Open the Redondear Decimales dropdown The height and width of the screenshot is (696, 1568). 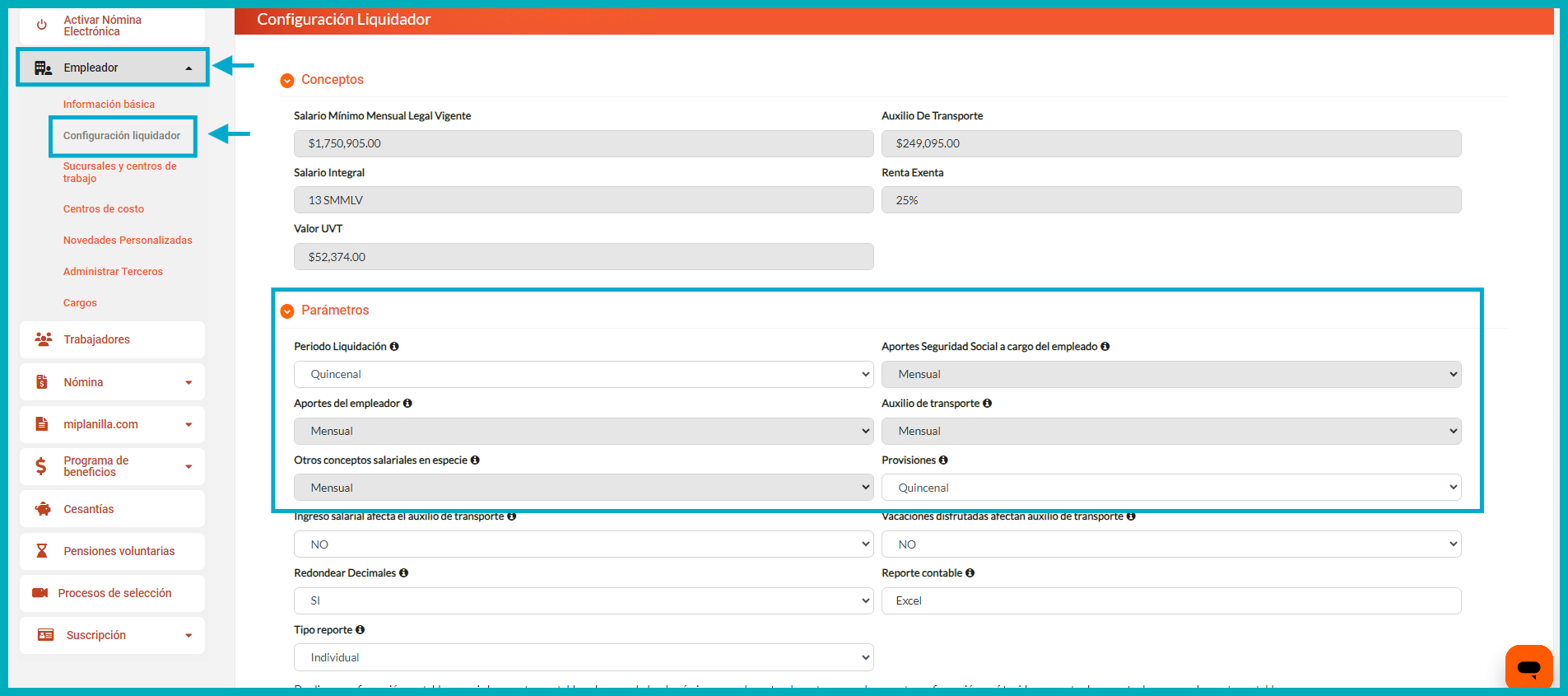[583, 601]
